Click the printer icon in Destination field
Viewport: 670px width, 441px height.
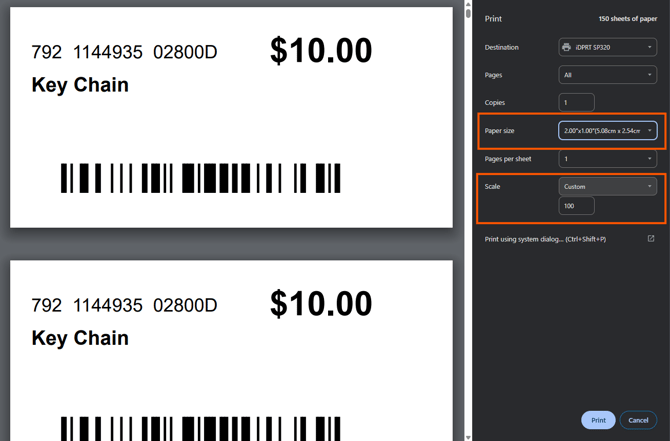coord(566,47)
